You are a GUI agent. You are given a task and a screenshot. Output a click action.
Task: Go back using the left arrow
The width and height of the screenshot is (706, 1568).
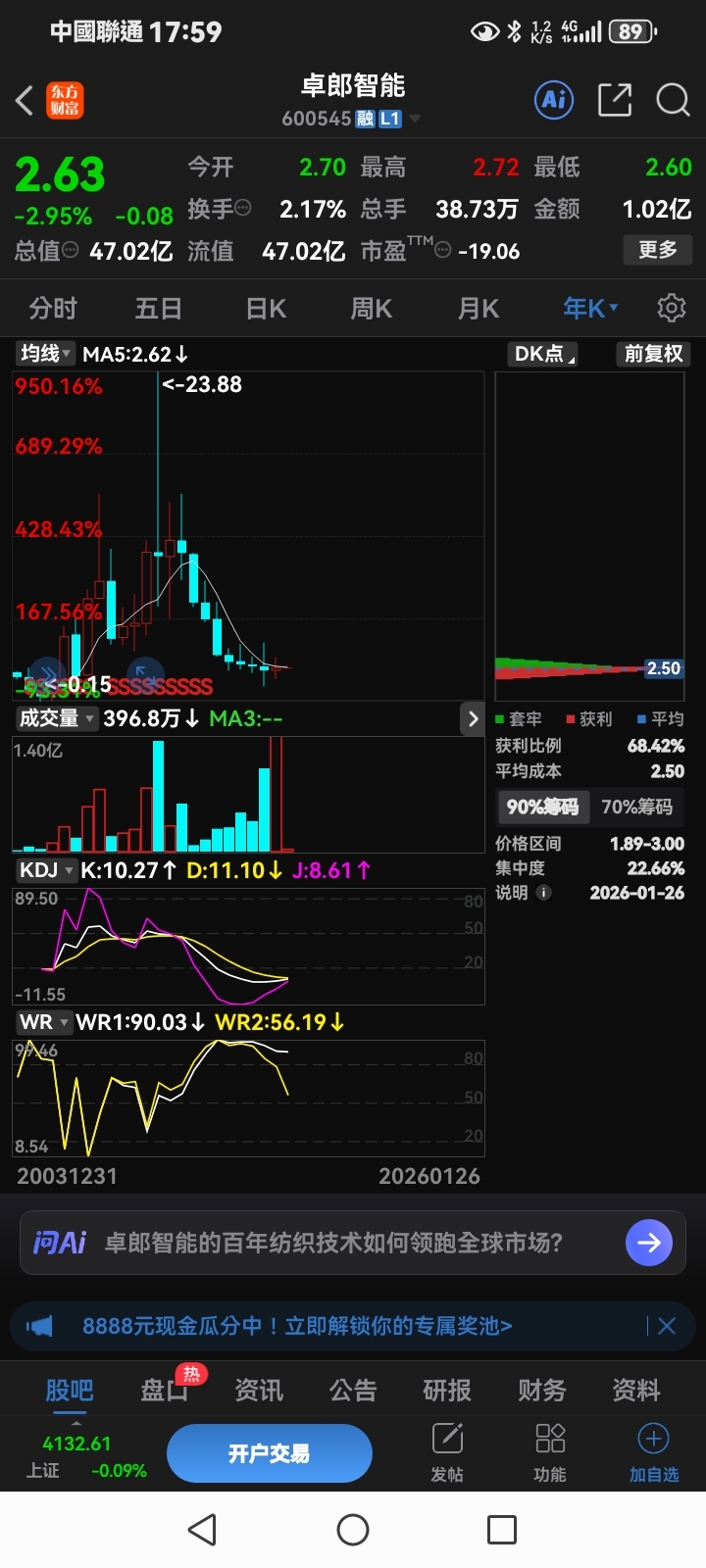point(25,100)
